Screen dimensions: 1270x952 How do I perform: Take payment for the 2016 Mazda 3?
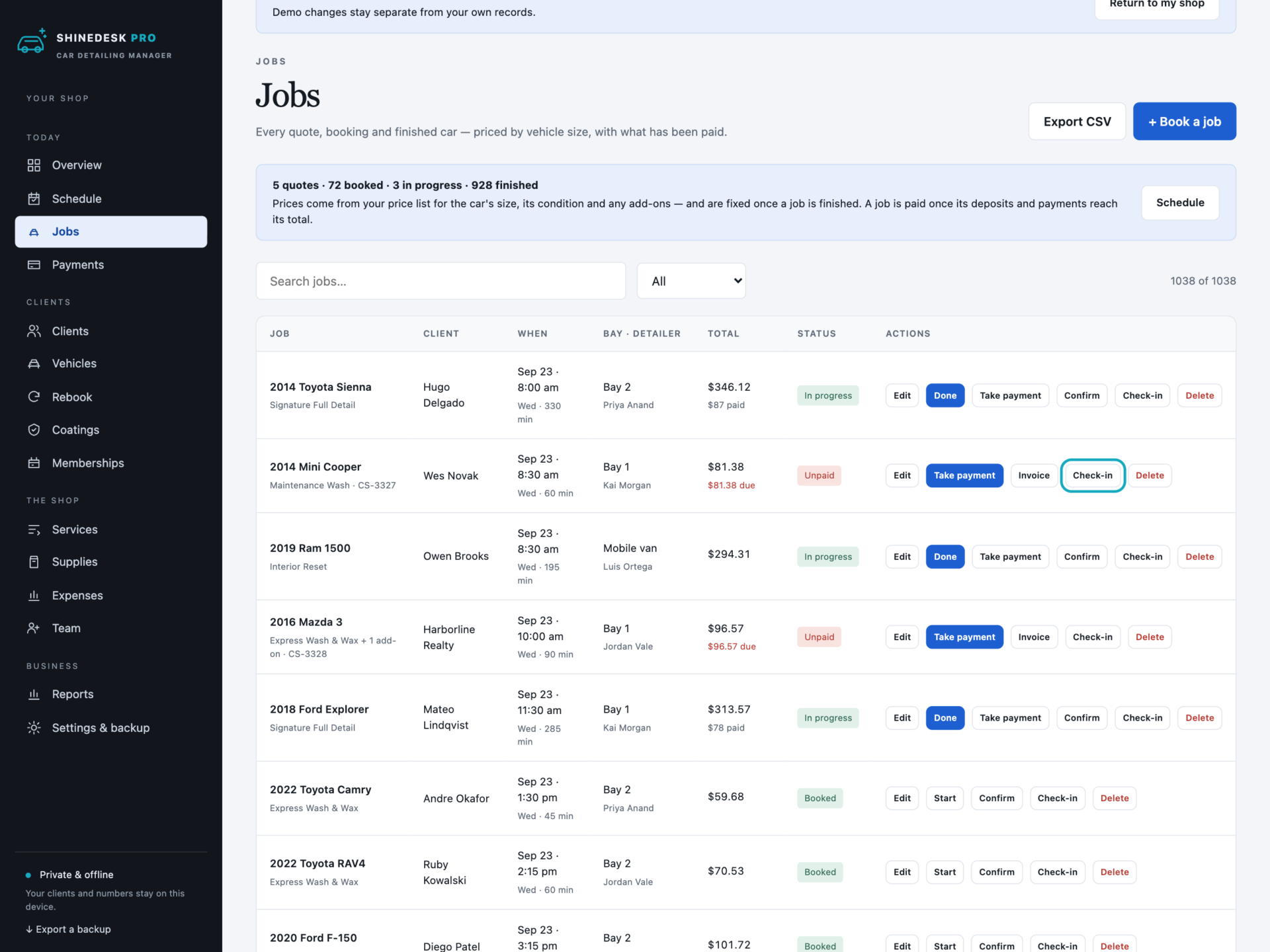click(964, 637)
